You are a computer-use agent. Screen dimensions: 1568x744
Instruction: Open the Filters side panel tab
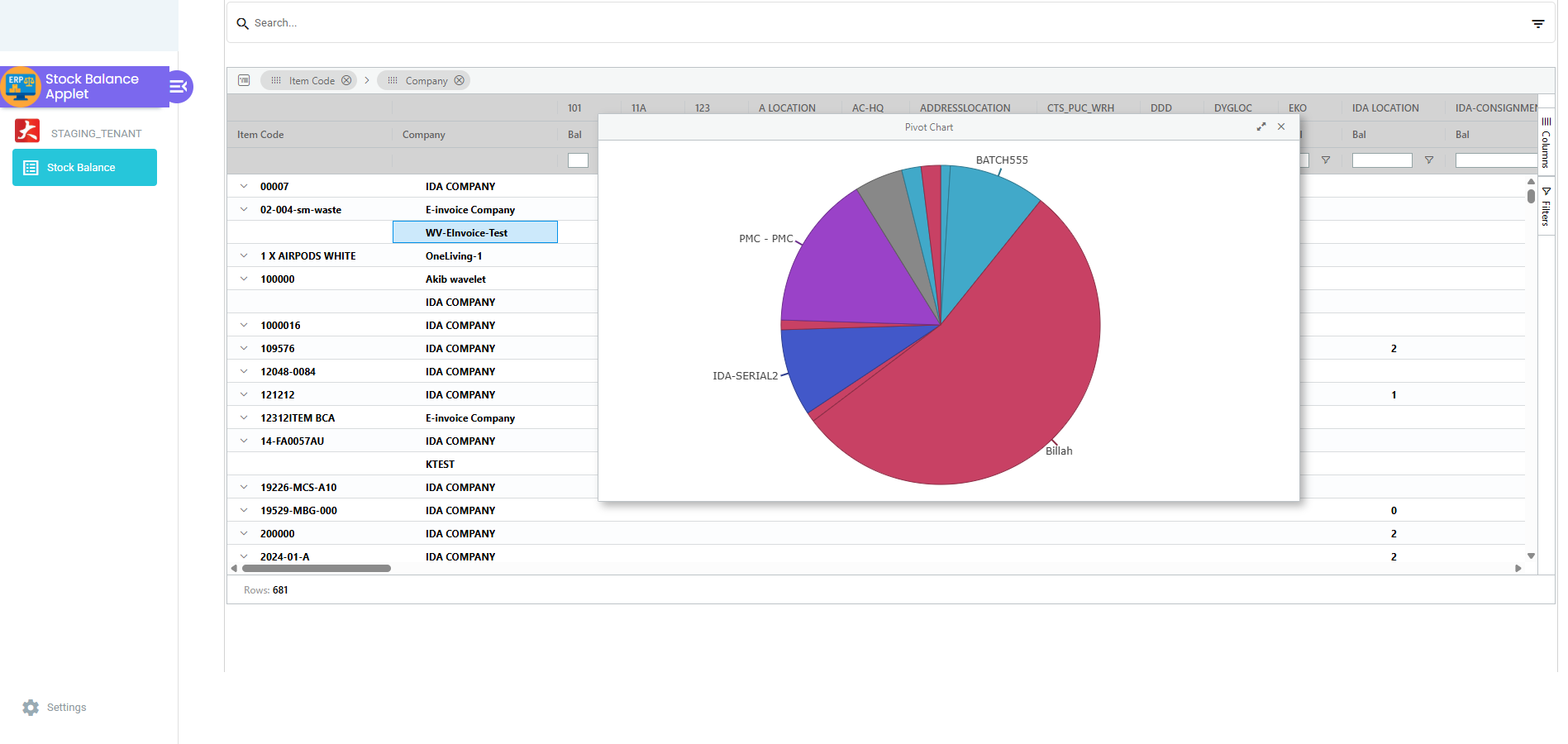tap(1546, 207)
